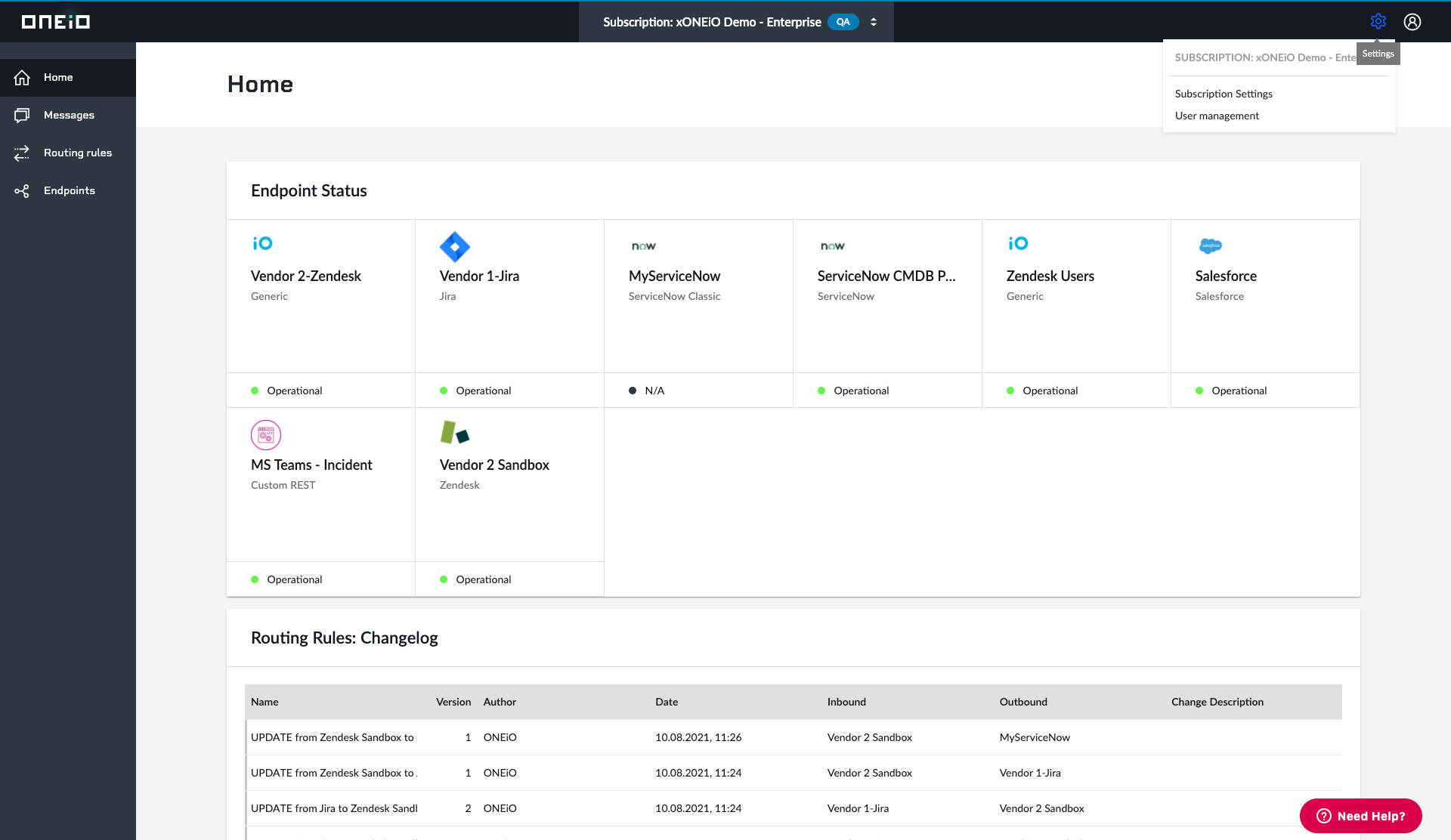The image size is (1451, 840).
Task: Click the now logo on MyServiceNow card
Action: tap(643, 246)
